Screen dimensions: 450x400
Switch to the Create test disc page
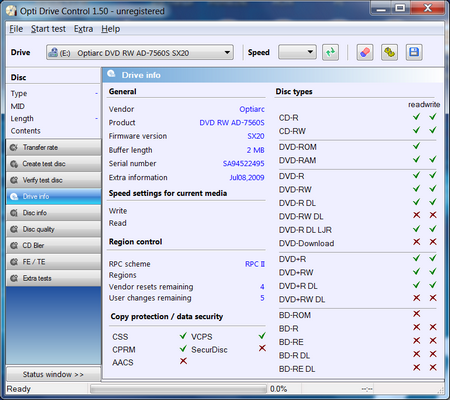click(x=54, y=164)
